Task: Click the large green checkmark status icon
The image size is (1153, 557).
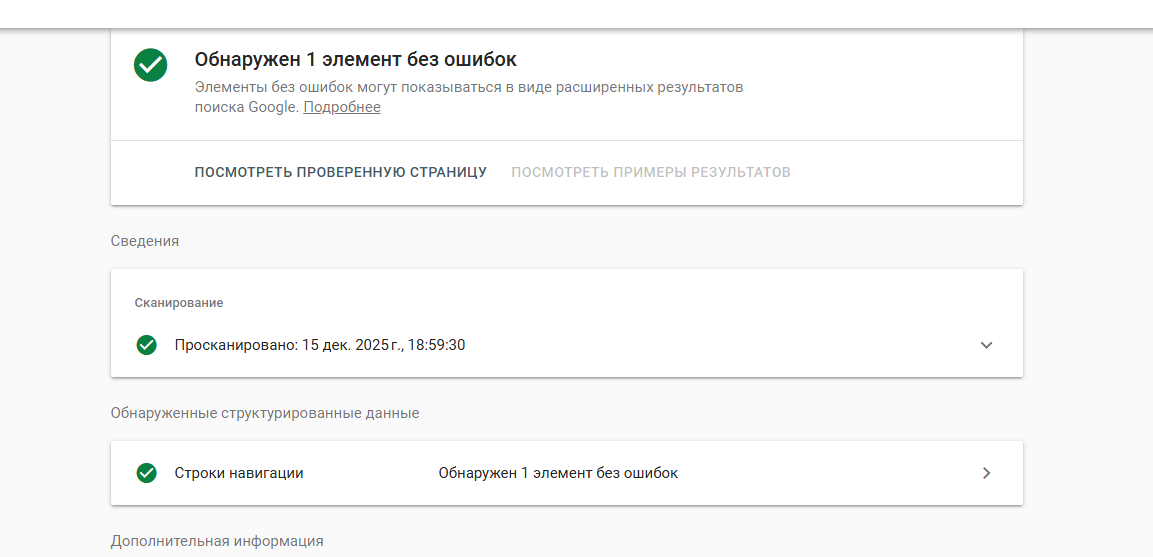Action: pos(150,65)
